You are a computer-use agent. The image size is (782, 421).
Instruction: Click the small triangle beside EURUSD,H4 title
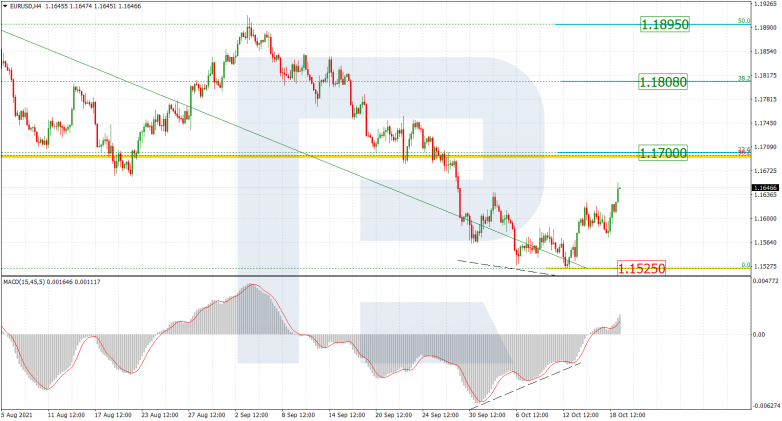click(5, 6)
